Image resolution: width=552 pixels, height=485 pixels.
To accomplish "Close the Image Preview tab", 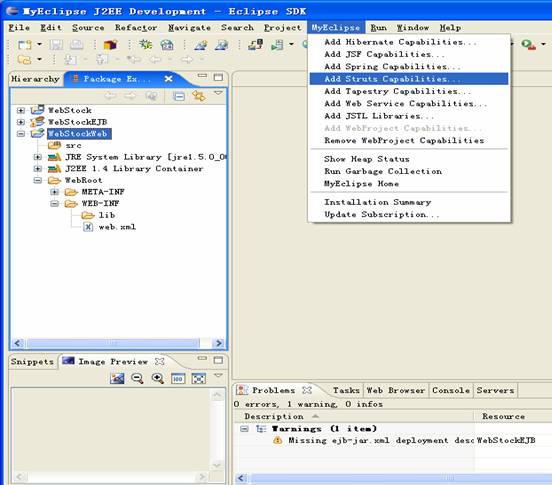I will click(x=159, y=361).
